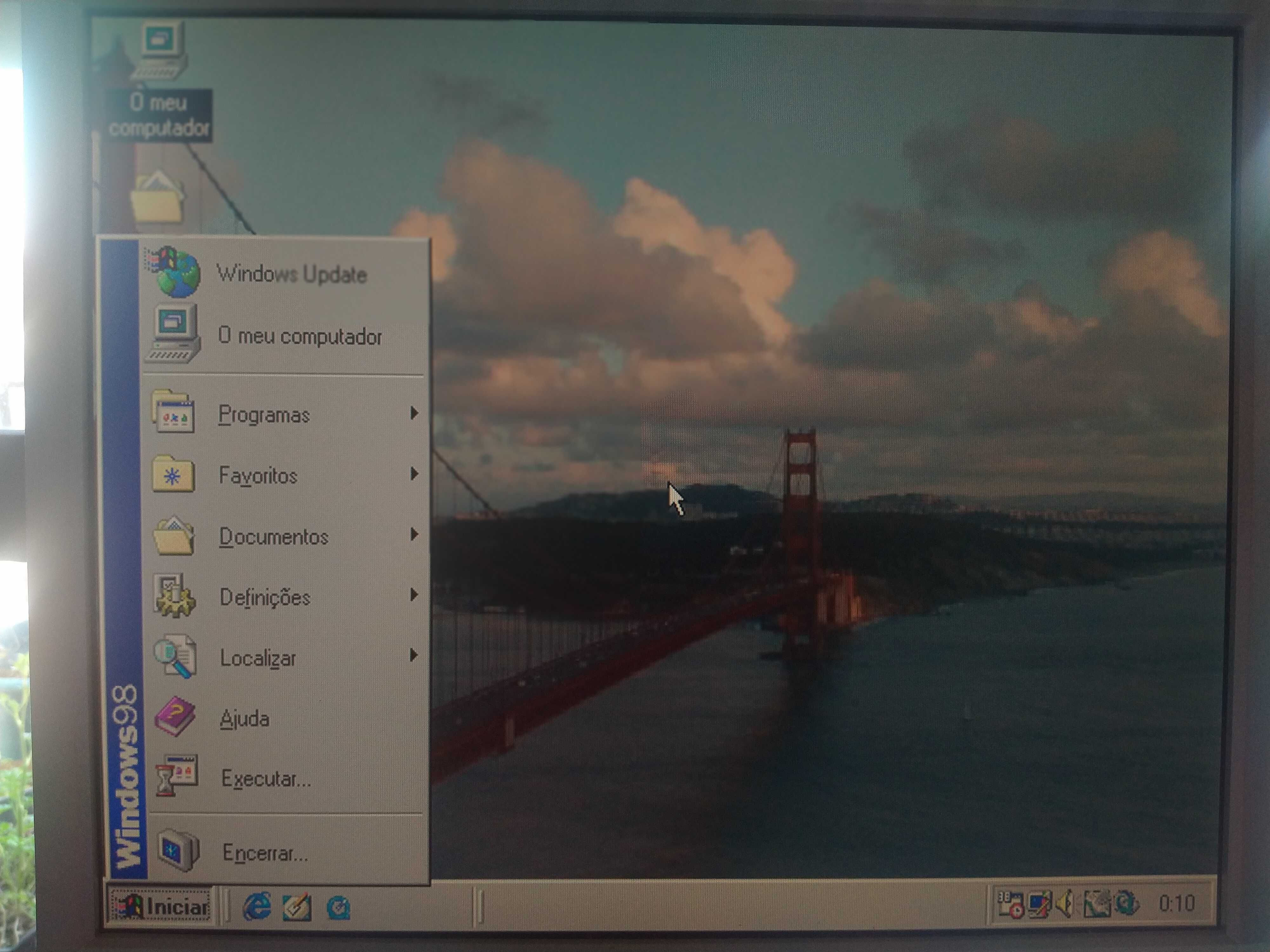Launch QuickTime Player from Quick Launch

338,908
